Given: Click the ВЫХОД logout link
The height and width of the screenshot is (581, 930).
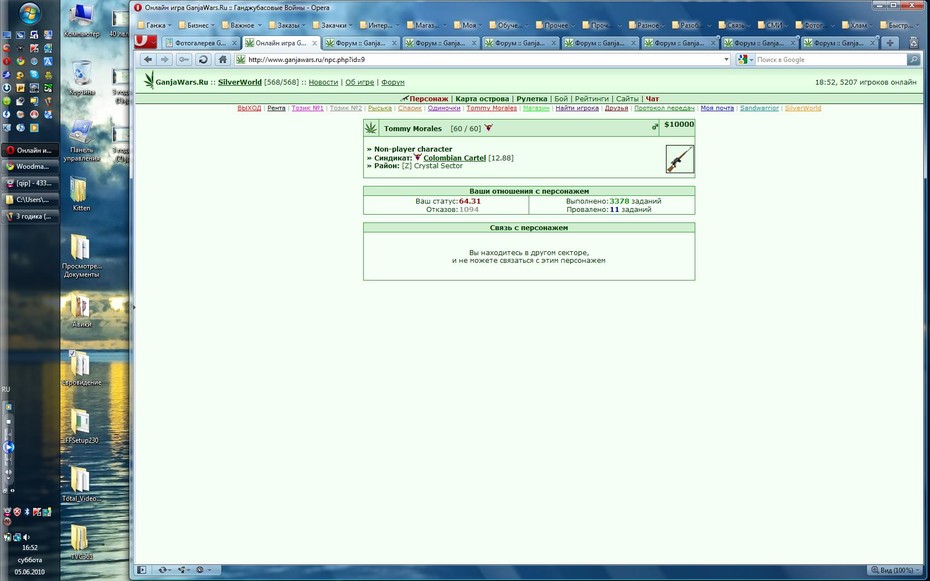Looking at the screenshot, I should (249, 108).
